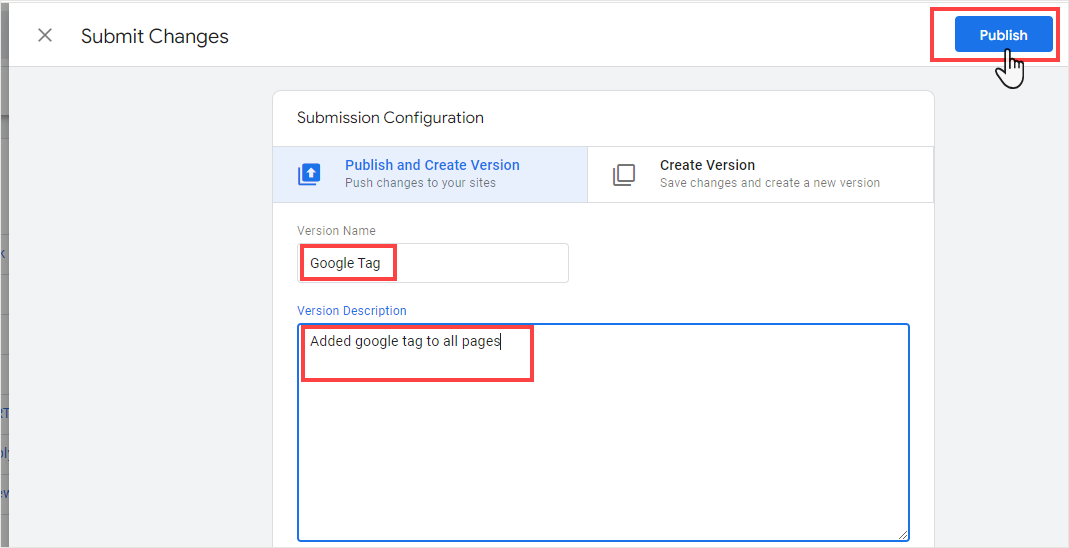The width and height of the screenshot is (1069, 548).
Task: Click the publish upload icon
Action: (309, 174)
